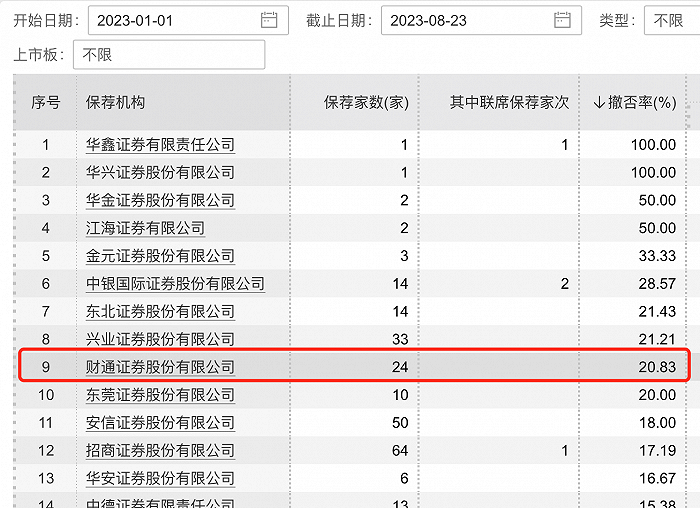The height and width of the screenshot is (508, 700).
Task: Sort by 撤否率(%) descending arrow
Action: tap(599, 103)
